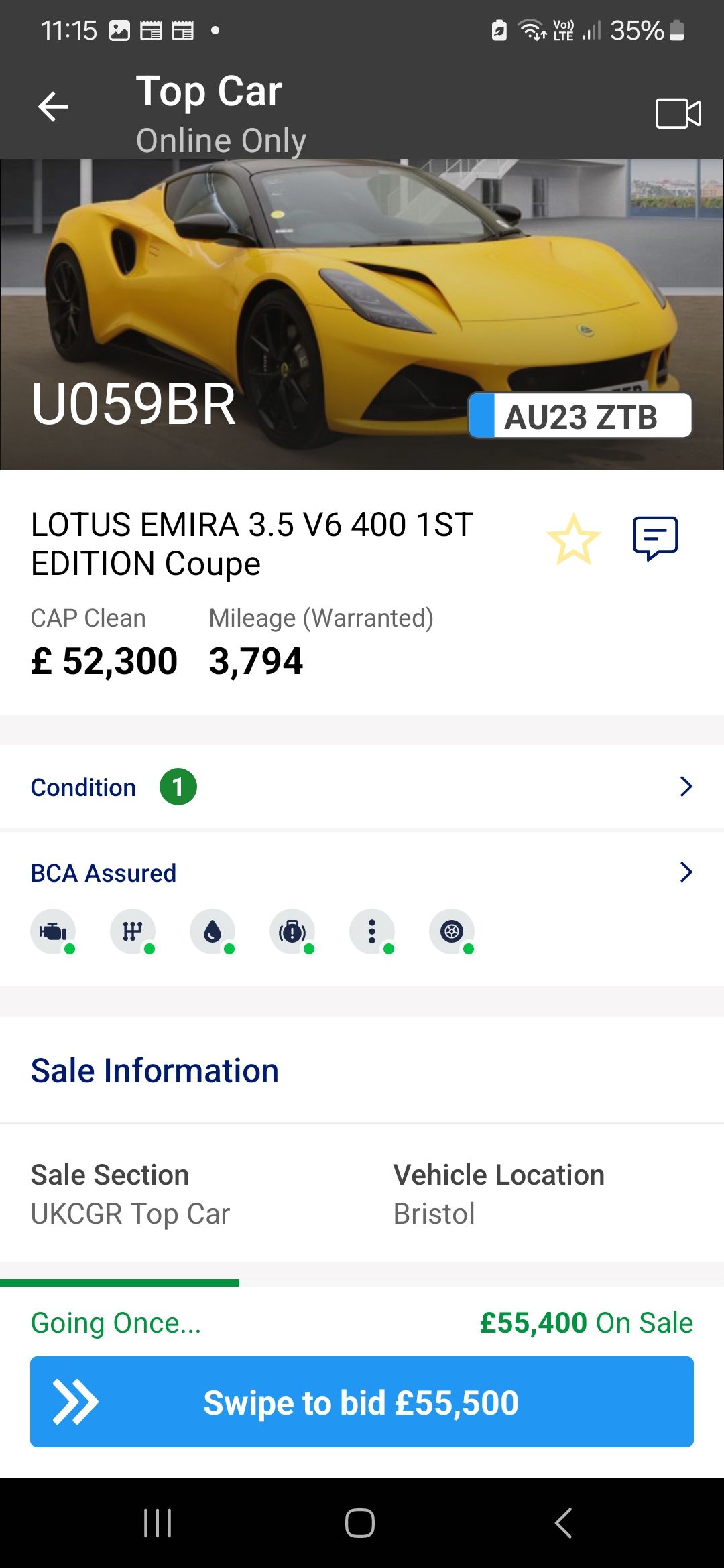Expand the Condition row chevron
724x1568 pixels.
tap(686, 787)
